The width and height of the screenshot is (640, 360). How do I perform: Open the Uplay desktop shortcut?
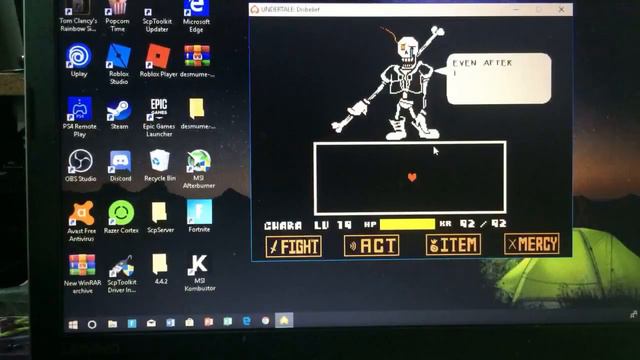(78, 60)
